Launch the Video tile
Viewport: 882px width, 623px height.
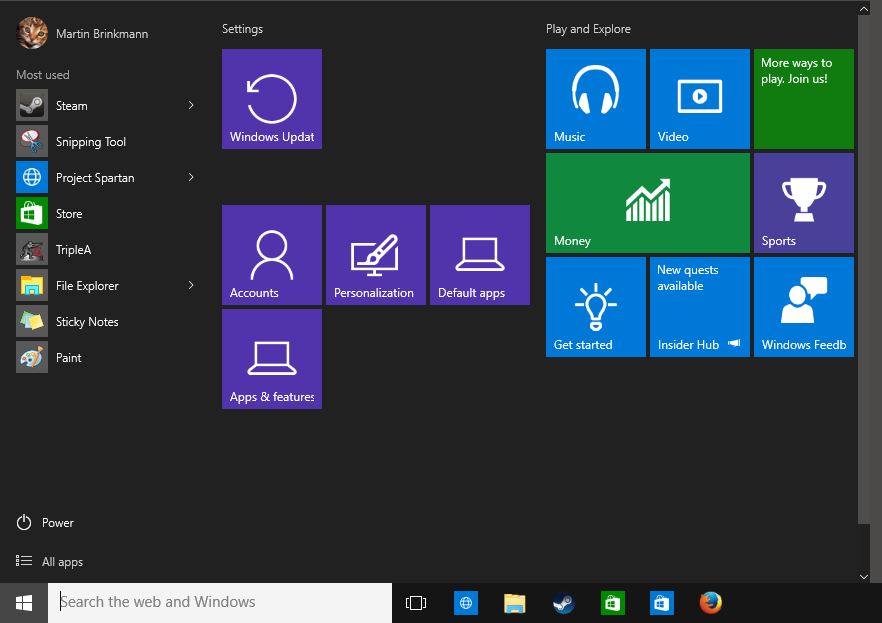click(700, 99)
